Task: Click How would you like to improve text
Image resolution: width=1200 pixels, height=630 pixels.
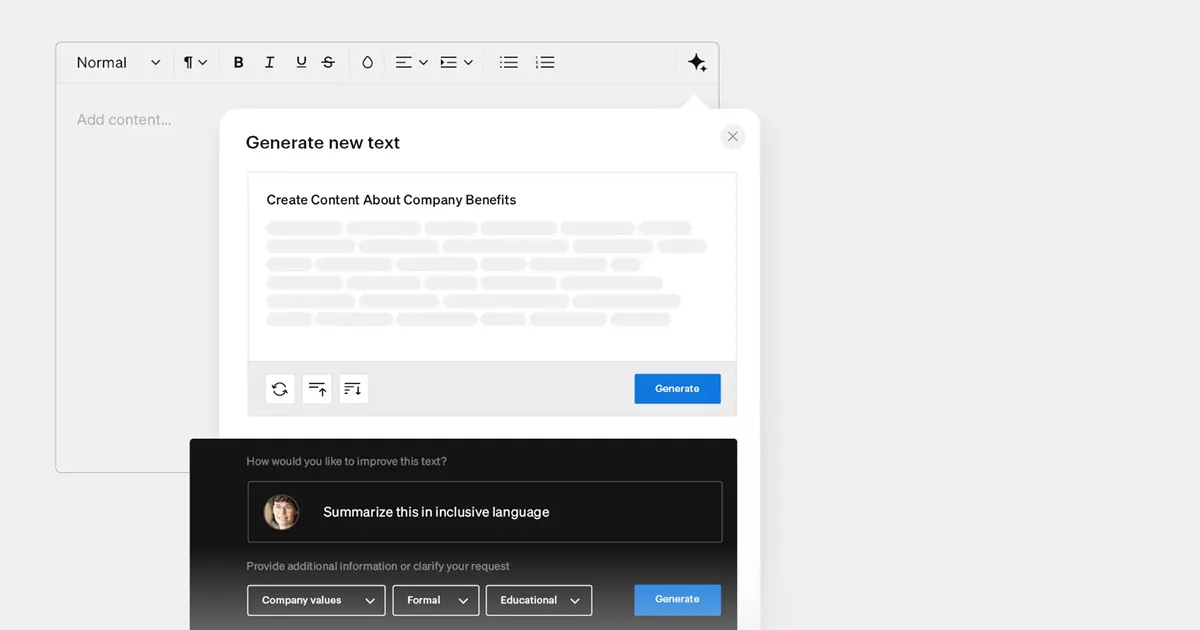Action: click(x=346, y=462)
